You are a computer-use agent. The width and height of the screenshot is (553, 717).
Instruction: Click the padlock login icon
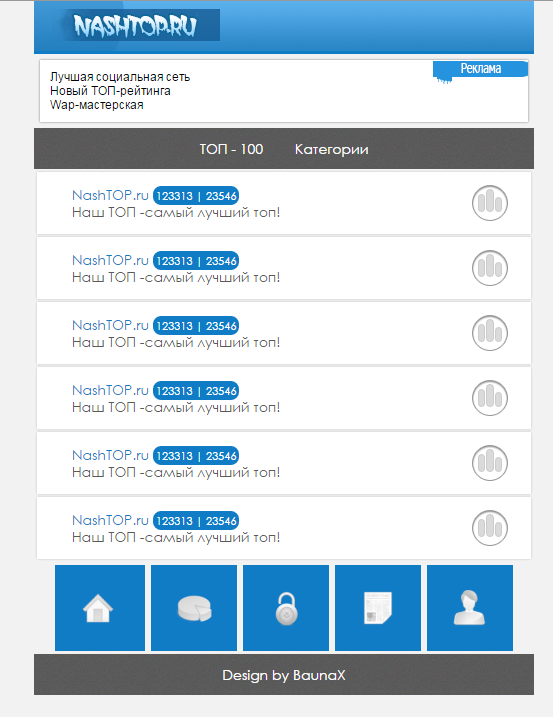[x=286, y=608]
